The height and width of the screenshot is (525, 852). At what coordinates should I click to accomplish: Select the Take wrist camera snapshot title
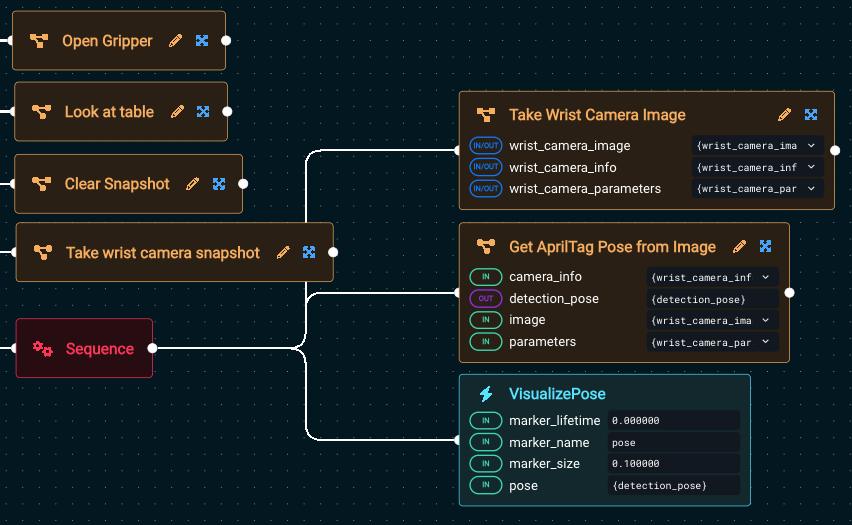pyautogui.click(x=162, y=253)
